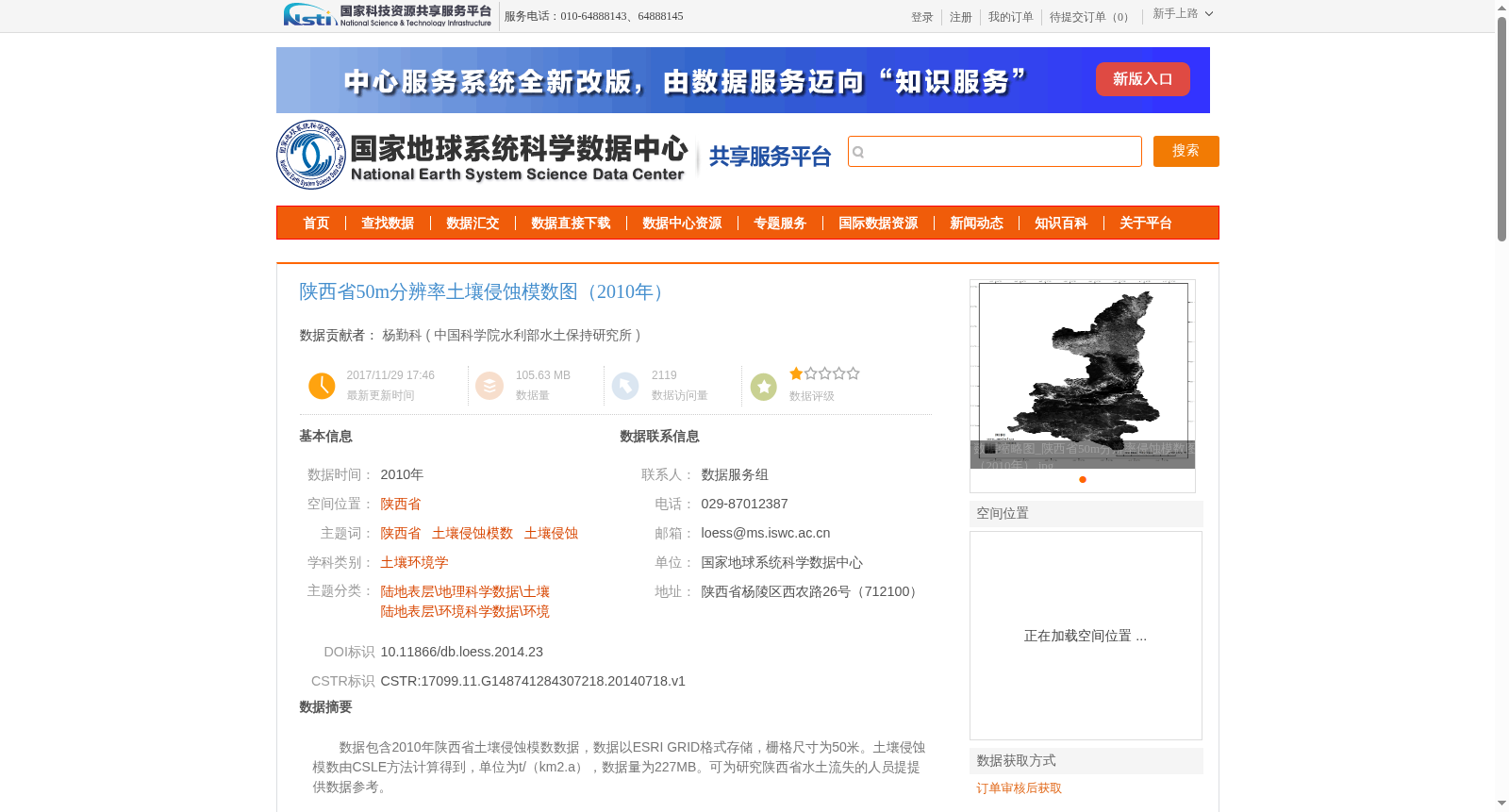Image resolution: width=1509 pixels, height=812 pixels.
Task: Click the scrollbar up arrow
Action: pyautogui.click(x=1501, y=8)
